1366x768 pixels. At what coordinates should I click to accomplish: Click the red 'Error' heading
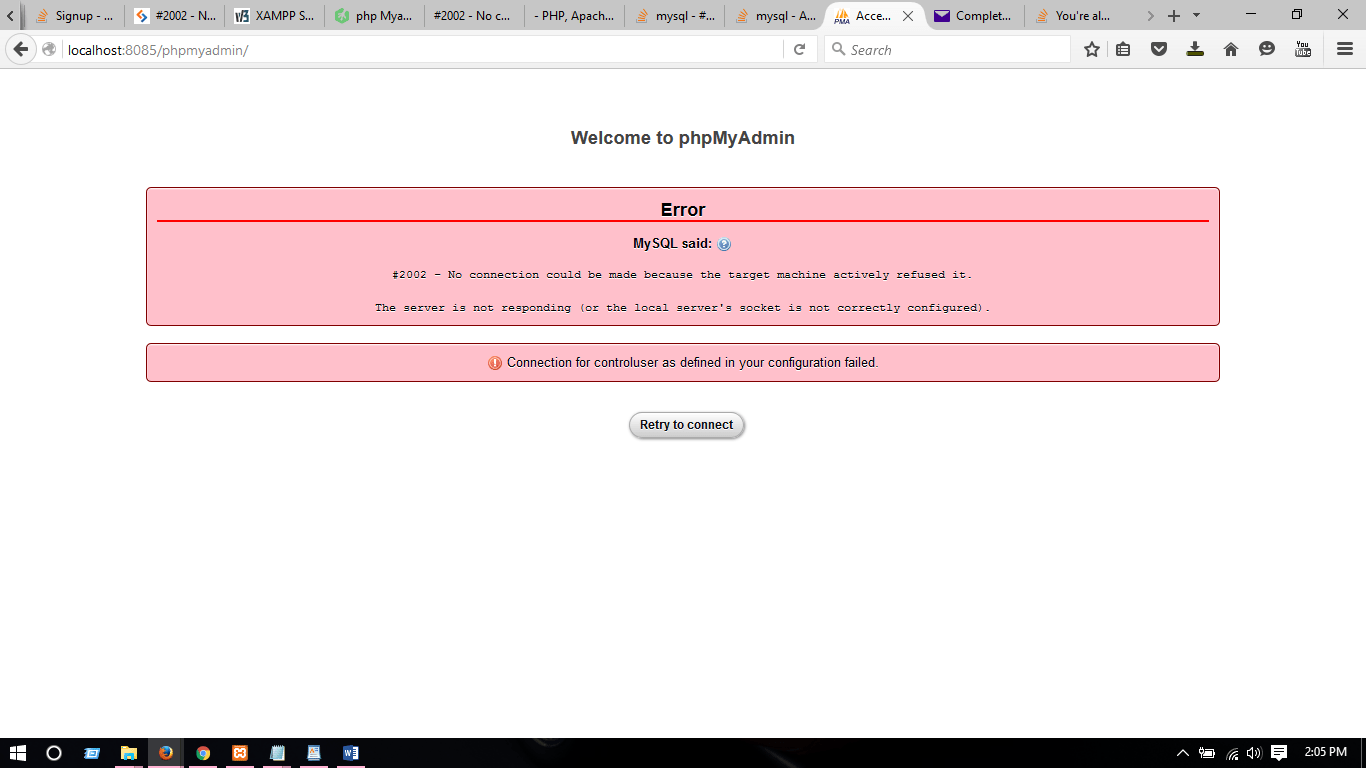point(683,210)
